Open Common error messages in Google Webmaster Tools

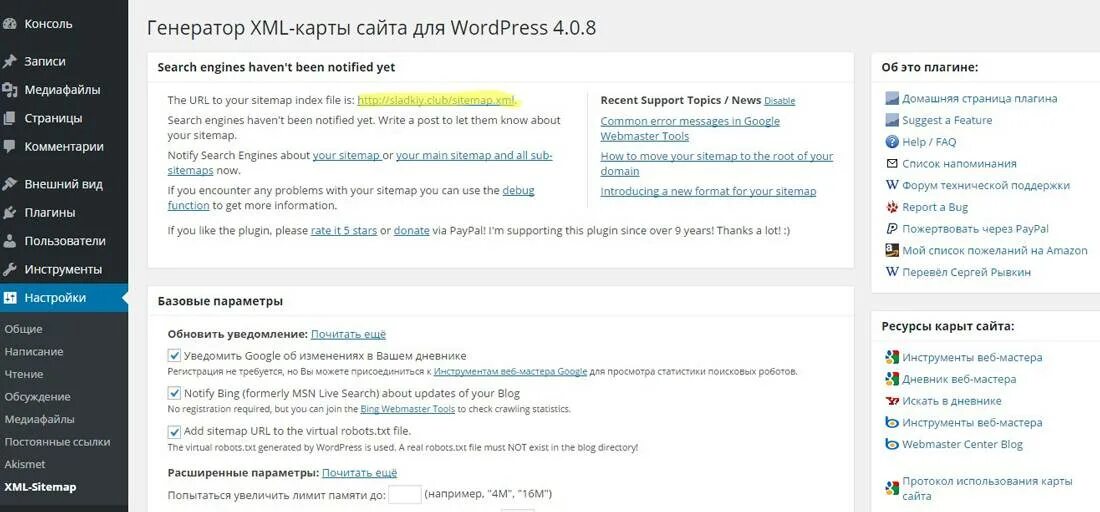690,128
